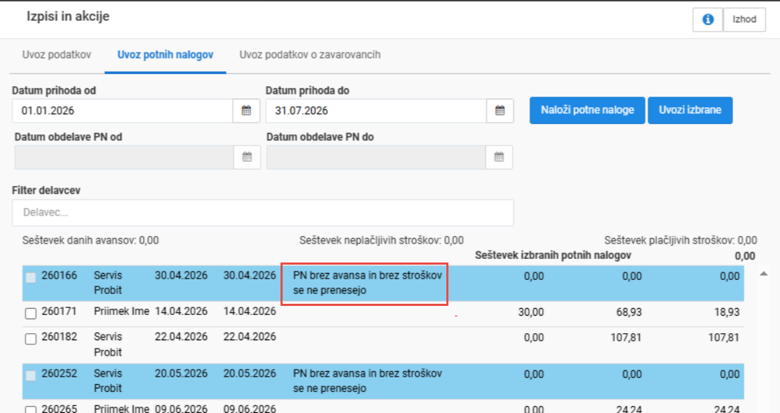
Task: Click the Datum prihoda do date field
Action: [376, 110]
